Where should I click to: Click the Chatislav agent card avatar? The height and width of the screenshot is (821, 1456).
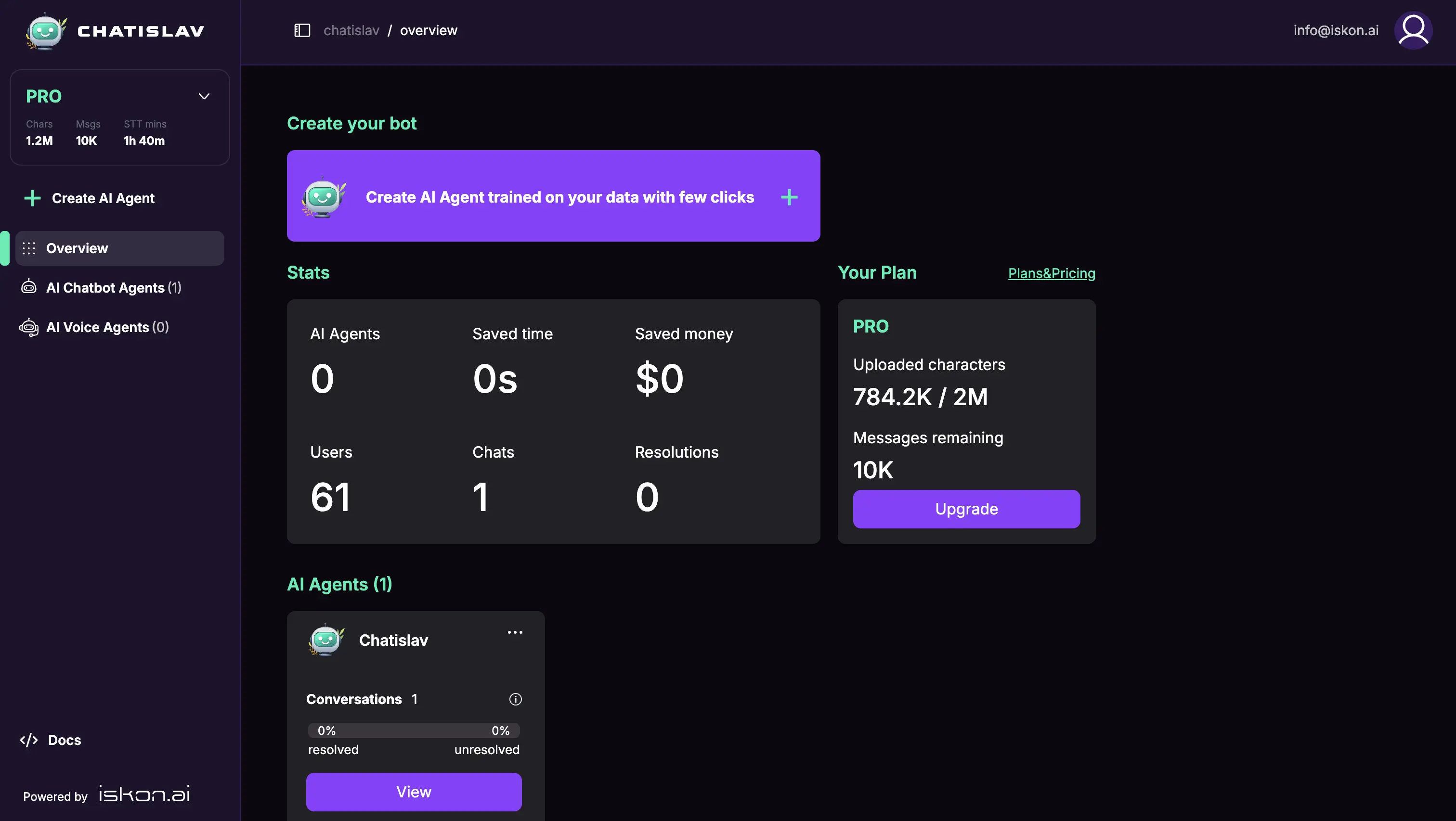(x=326, y=640)
